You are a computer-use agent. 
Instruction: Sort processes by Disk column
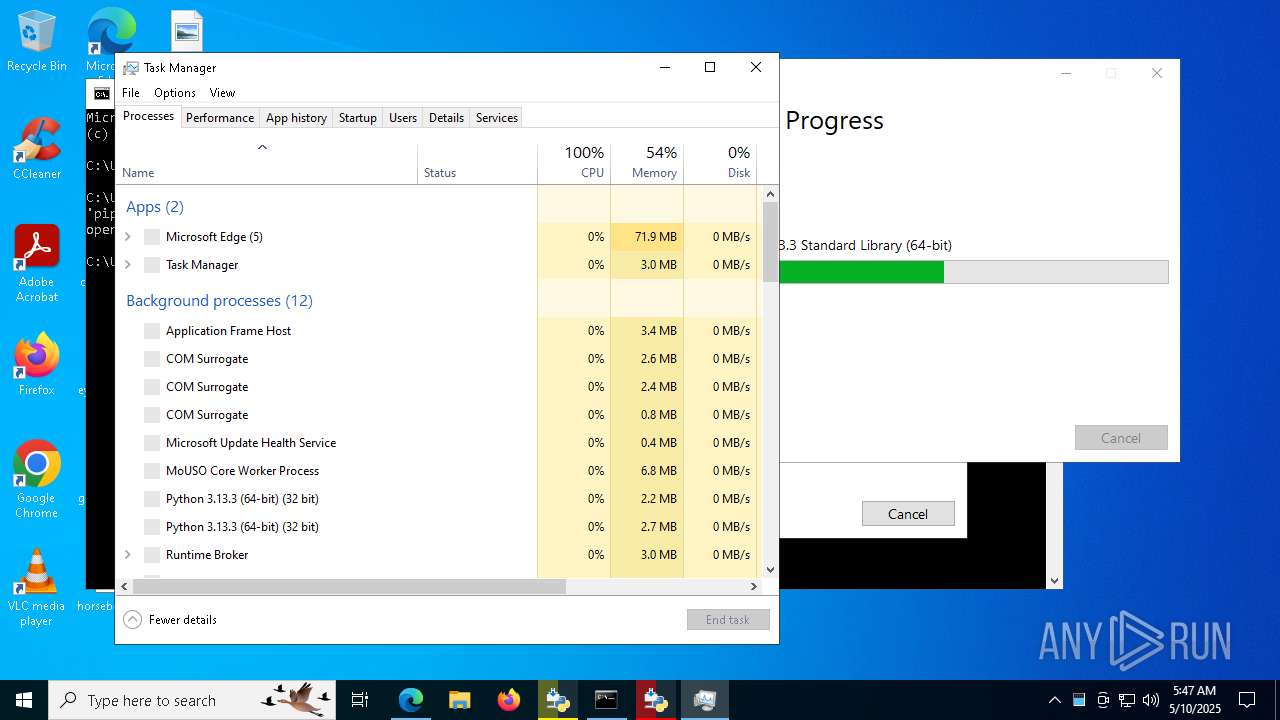click(720, 162)
